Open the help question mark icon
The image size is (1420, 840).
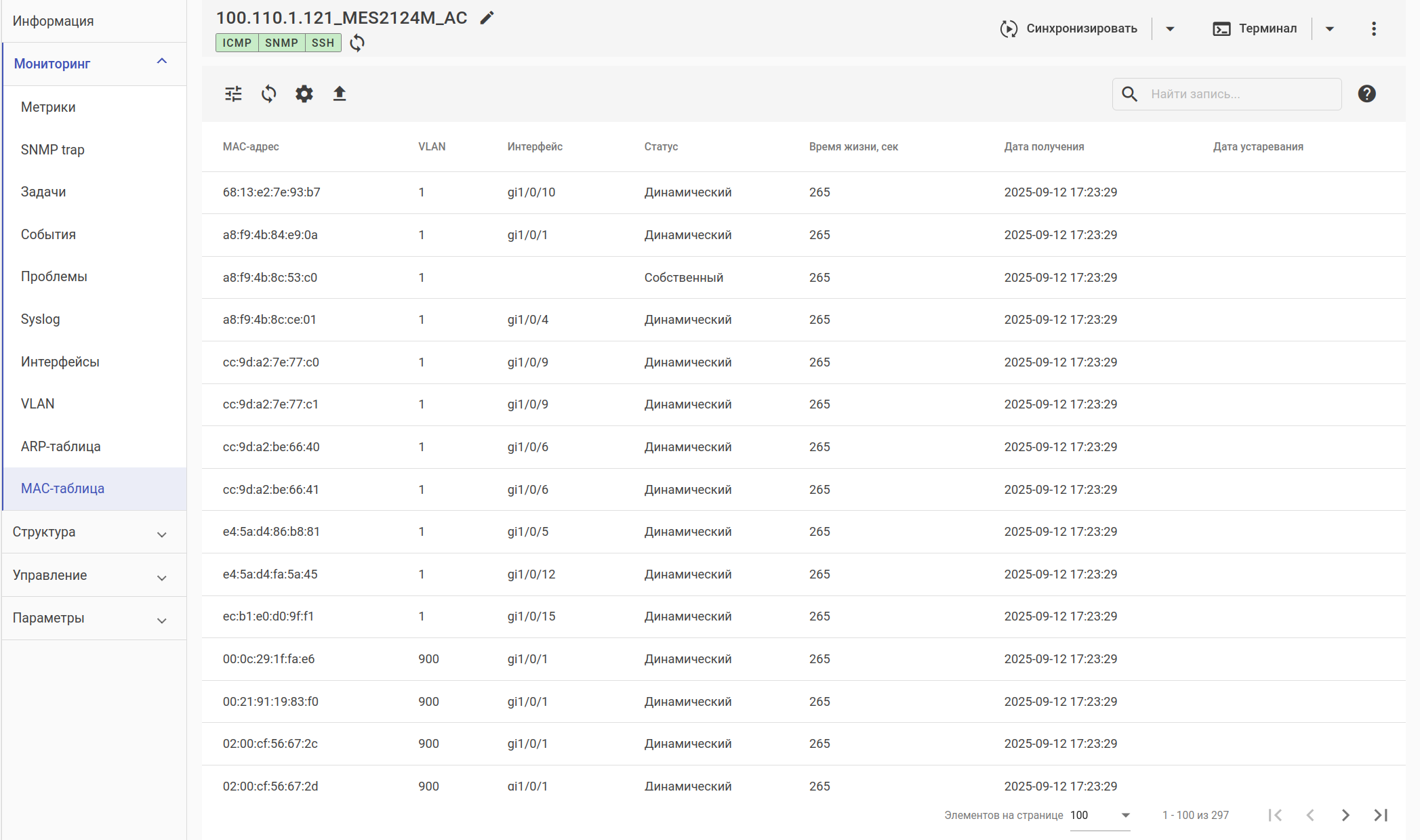point(1366,93)
